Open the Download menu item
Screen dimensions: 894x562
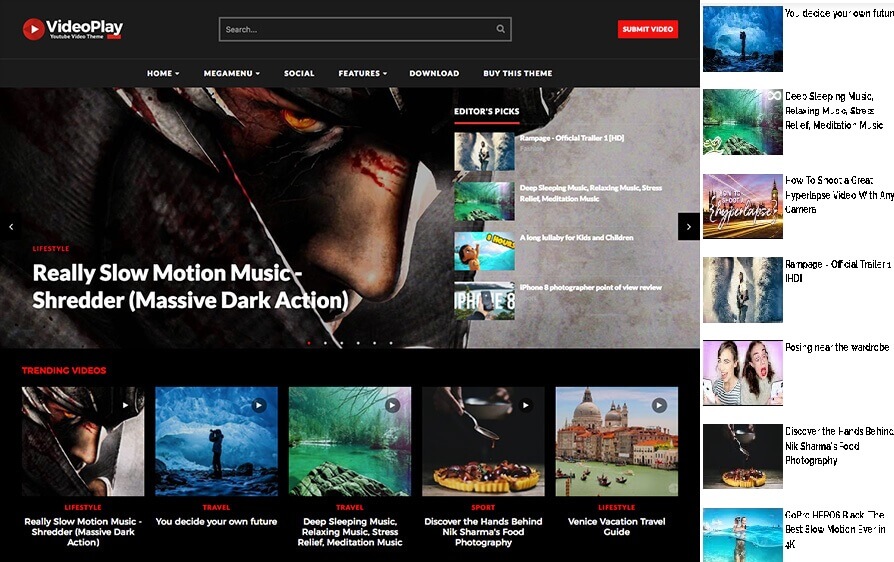[434, 73]
